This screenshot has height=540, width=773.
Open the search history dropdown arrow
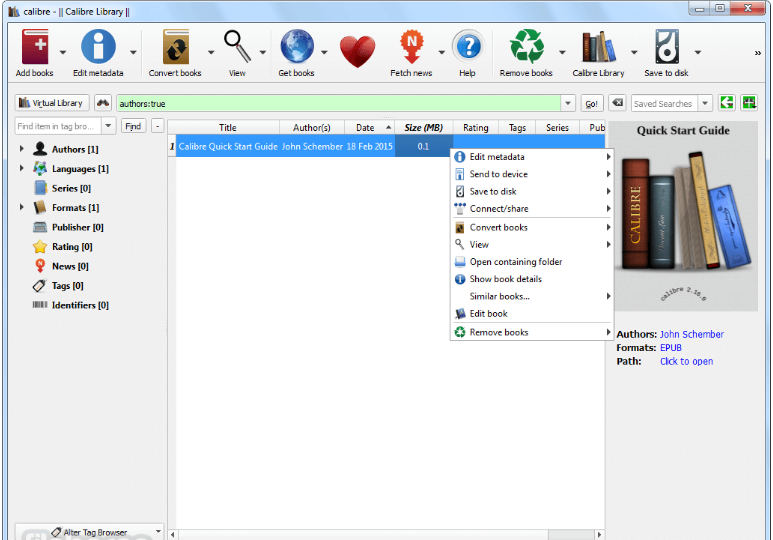[x=568, y=103]
